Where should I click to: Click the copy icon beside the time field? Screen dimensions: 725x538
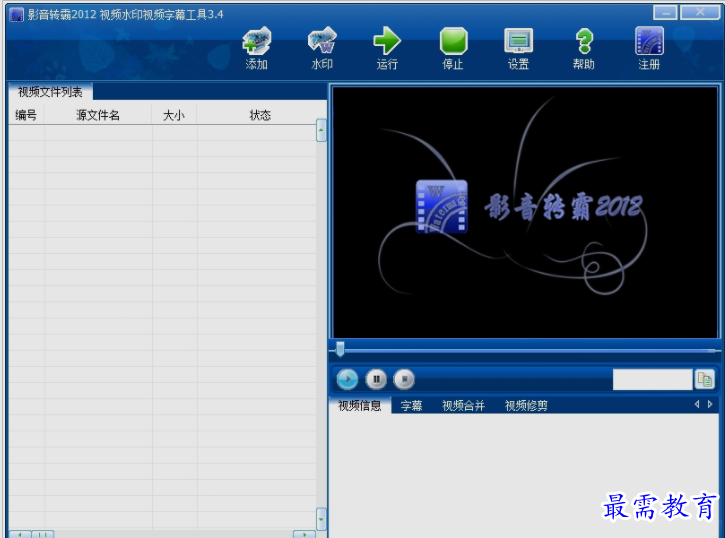click(x=705, y=379)
